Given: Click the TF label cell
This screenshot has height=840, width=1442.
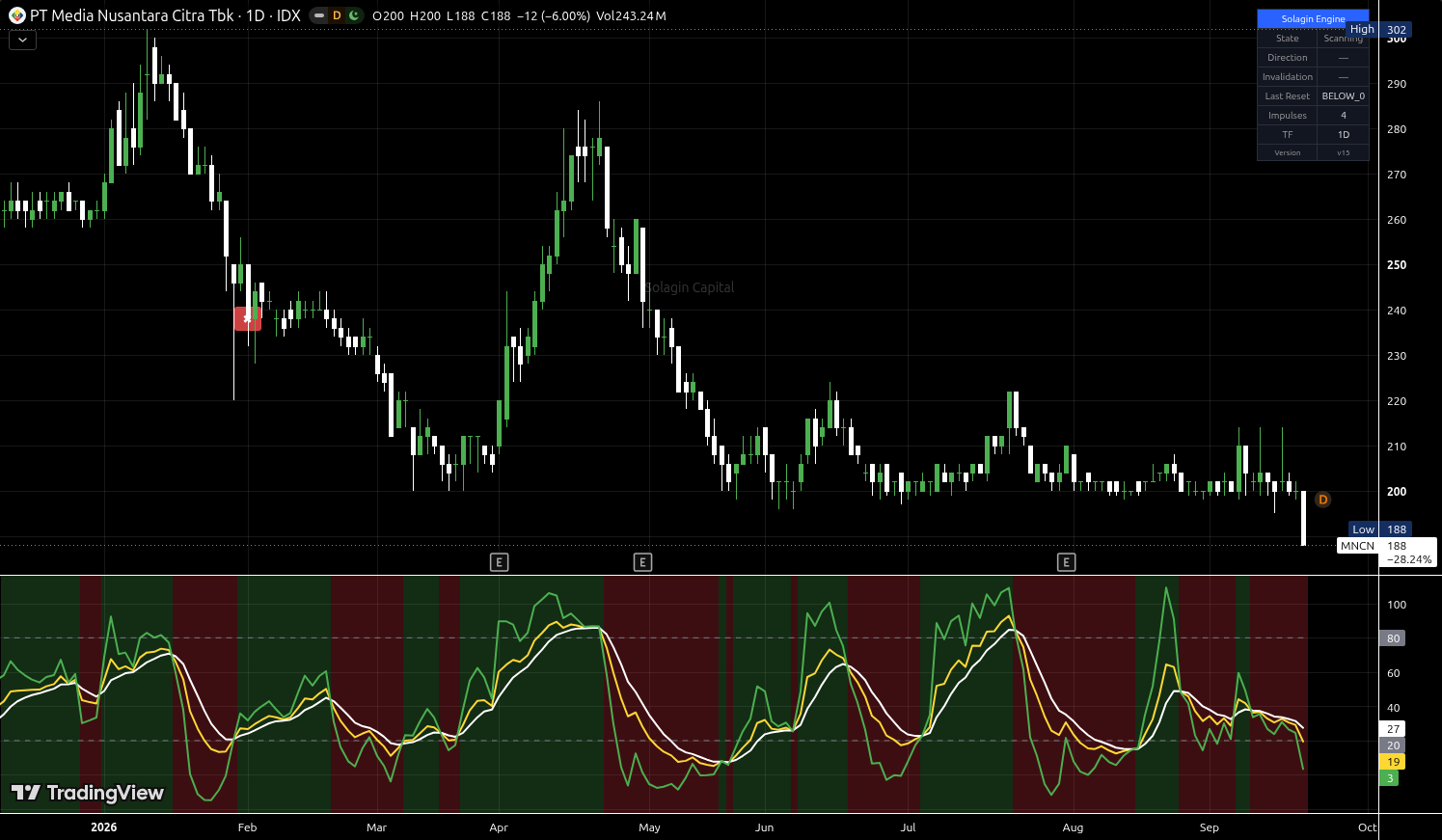Looking at the screenshot, I should point(1287,135).
